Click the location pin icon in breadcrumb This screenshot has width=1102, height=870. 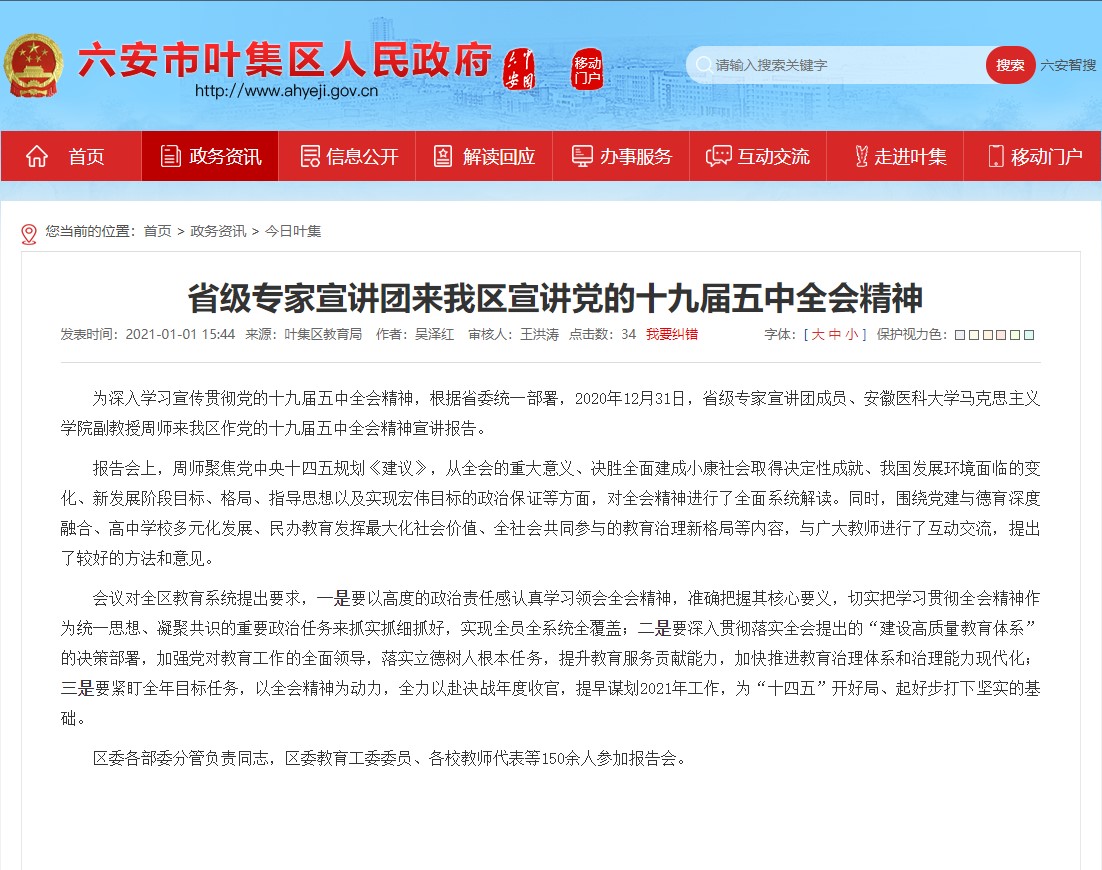coord(29,233)
